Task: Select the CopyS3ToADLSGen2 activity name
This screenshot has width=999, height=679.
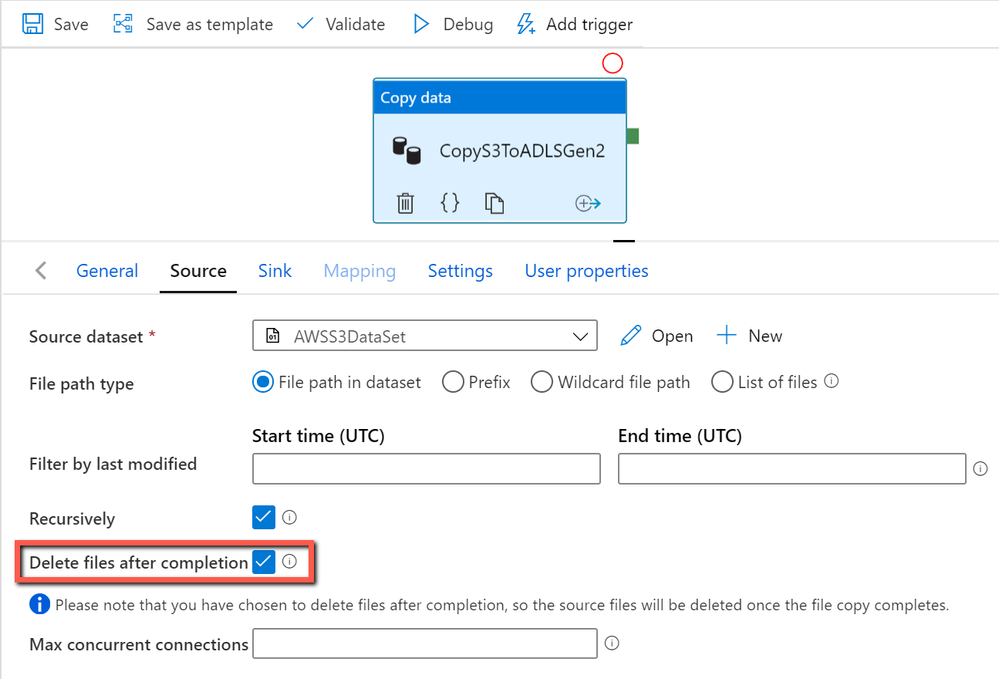Action: [x=522, y=151]
